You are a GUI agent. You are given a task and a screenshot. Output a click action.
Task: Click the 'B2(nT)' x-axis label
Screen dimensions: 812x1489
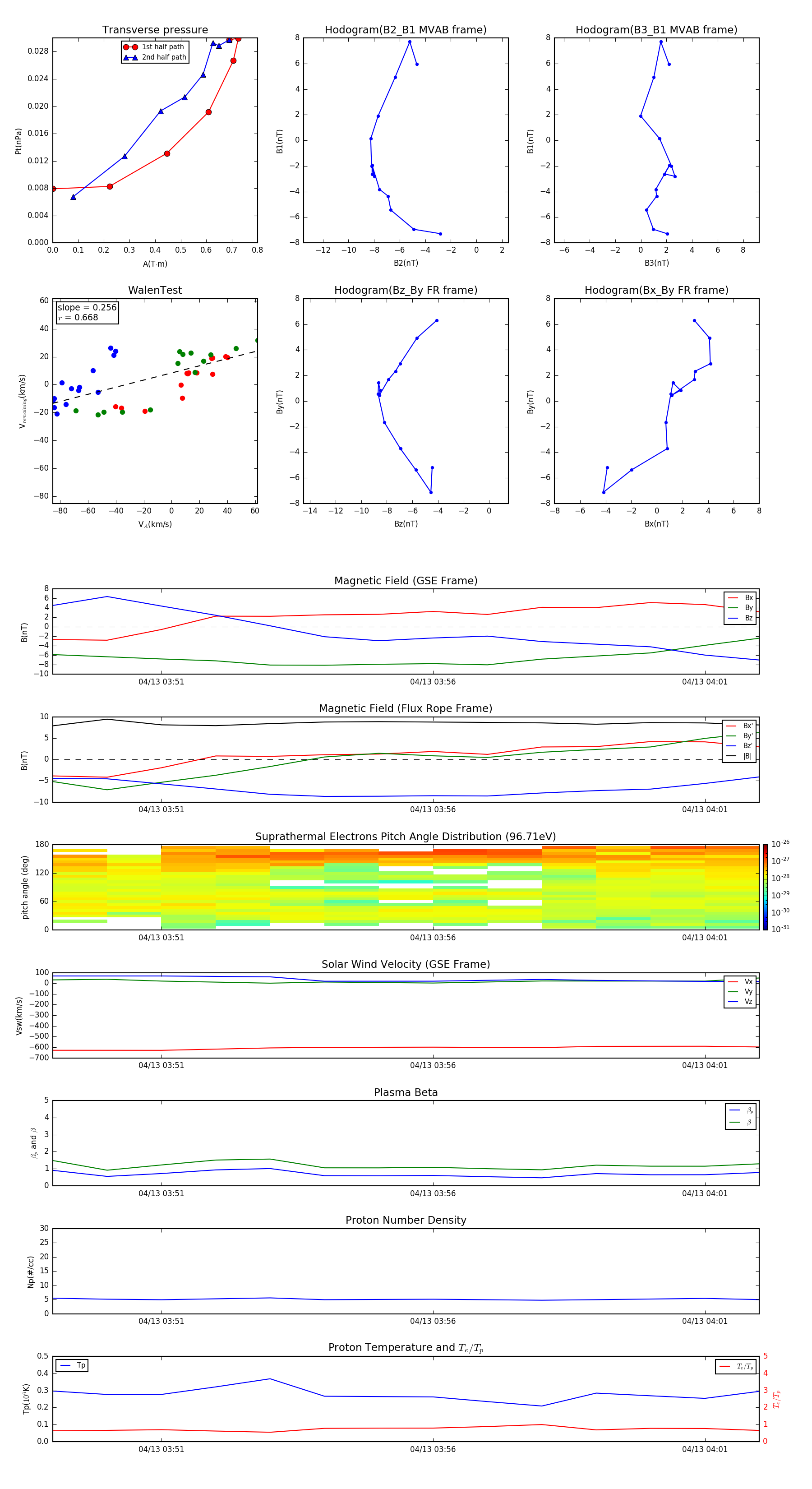(x=406, y=264)
